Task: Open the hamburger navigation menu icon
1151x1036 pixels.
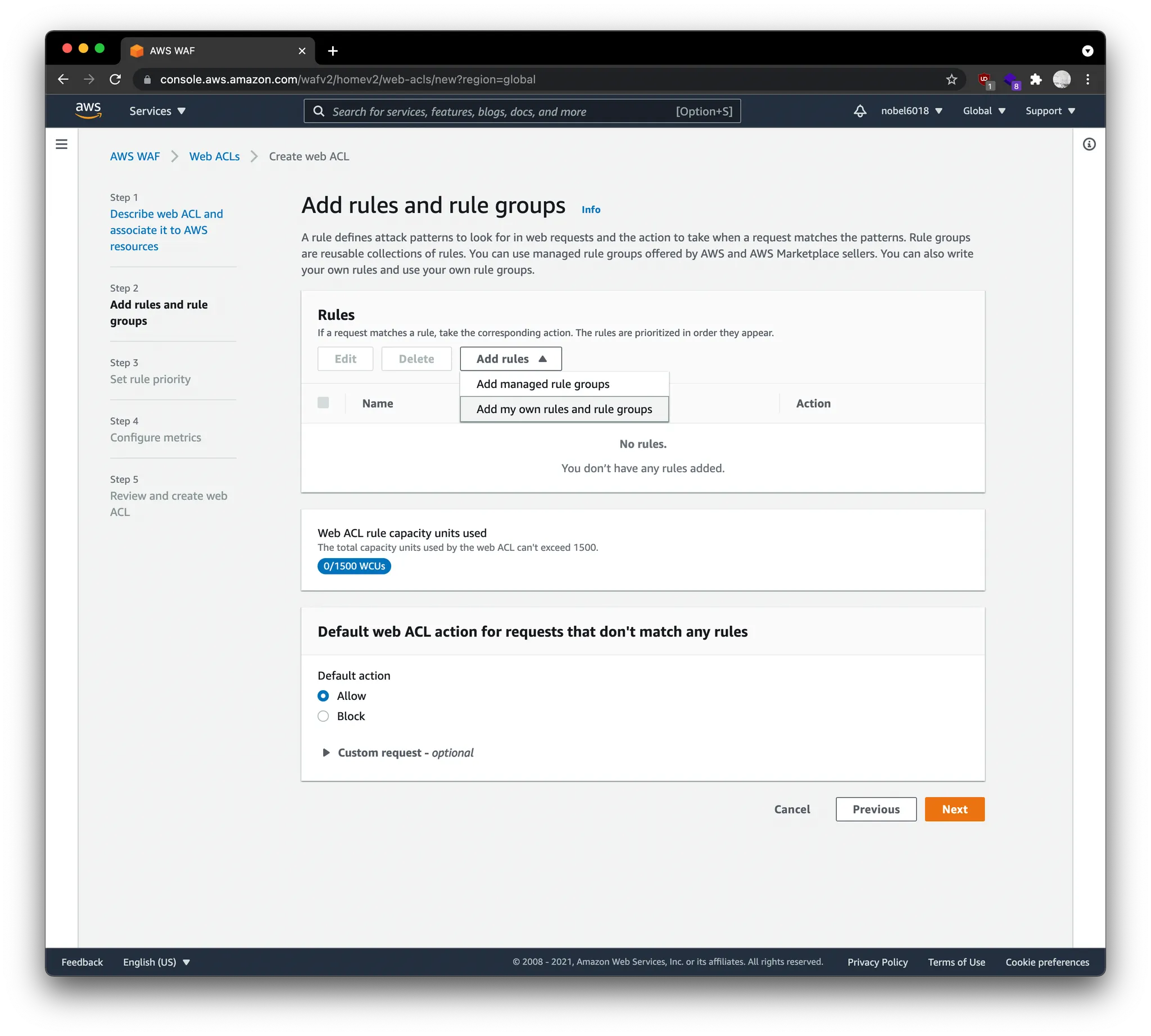Action: (x=61, y=144)
